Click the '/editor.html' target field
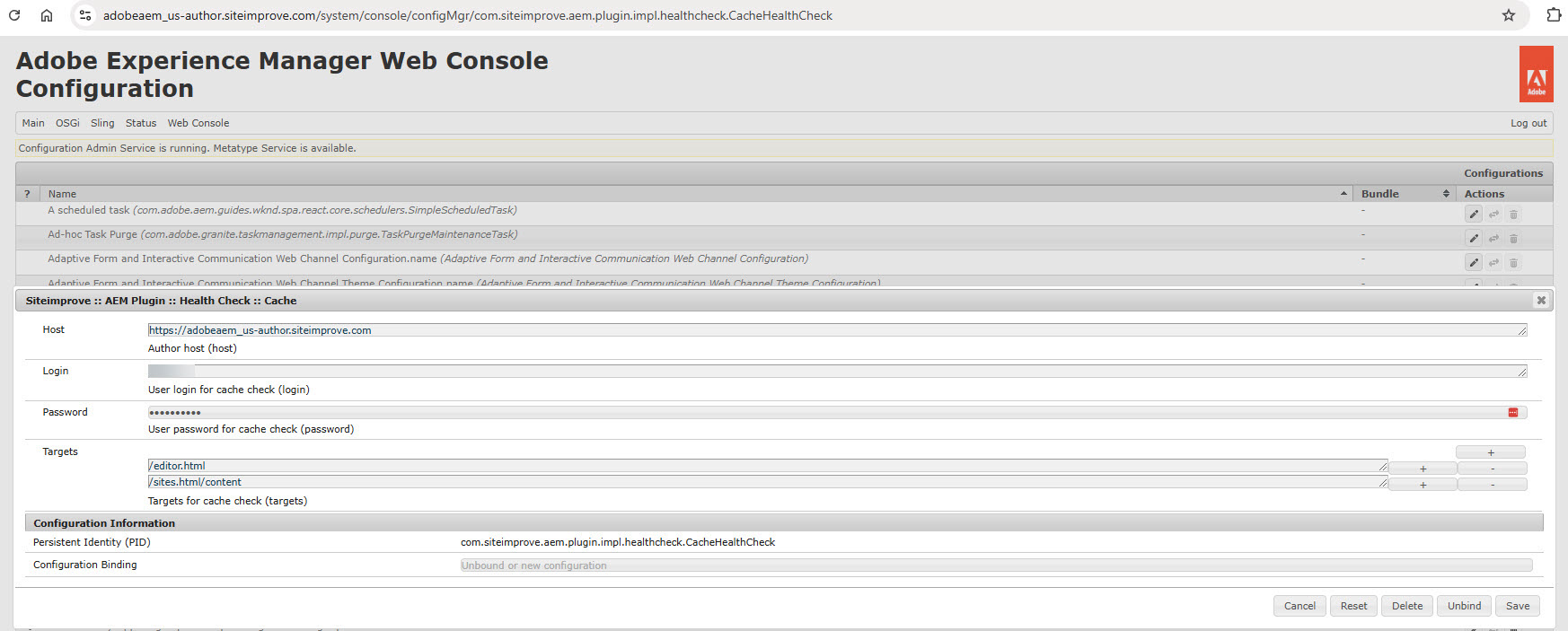This screenshot has height=631, width=1568. click(x=768, y=466)
